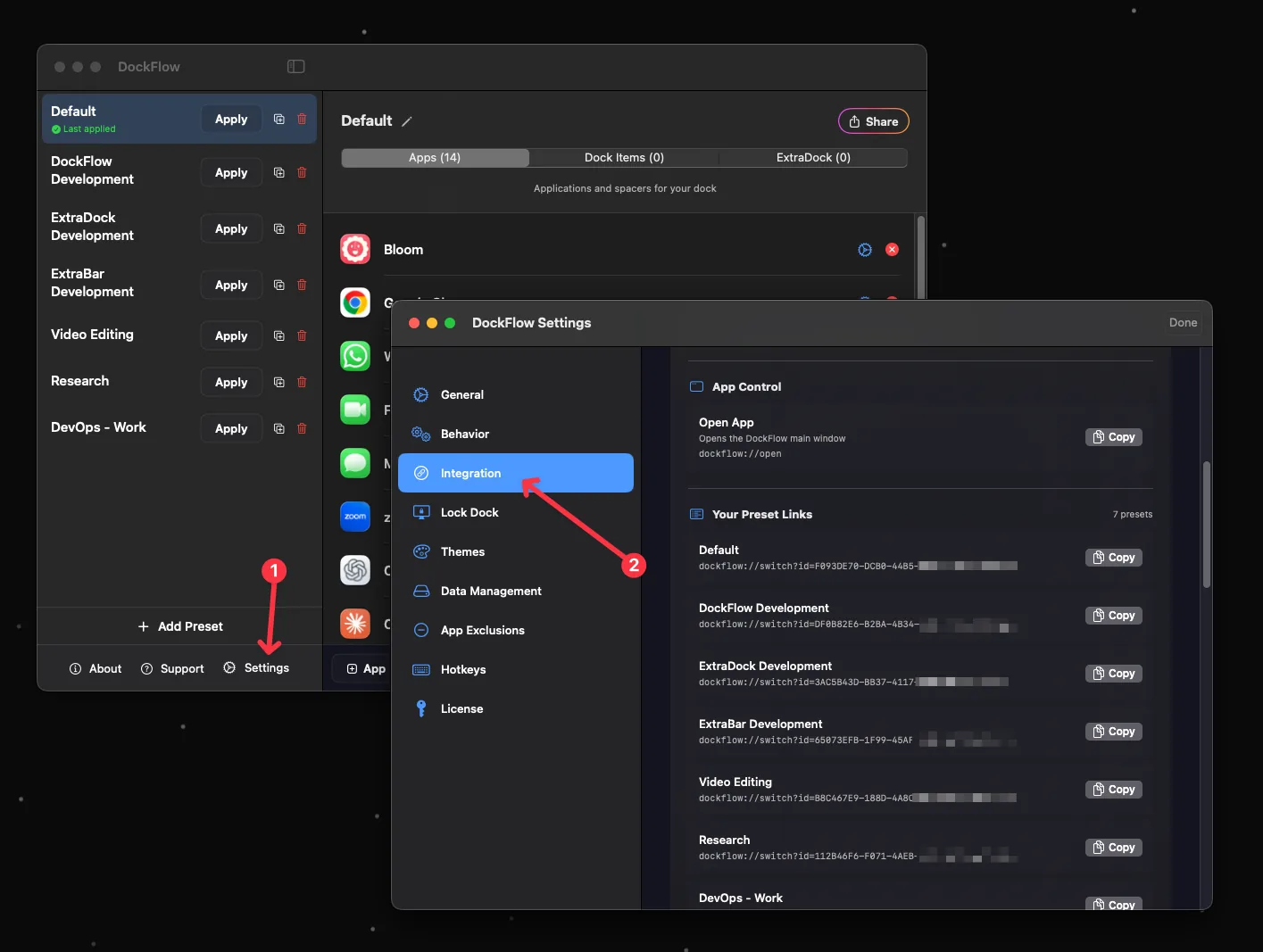Switch to the Apps (14) tab
The width and height of the screenshot is (1263, 952).
[x=436, y=158]
